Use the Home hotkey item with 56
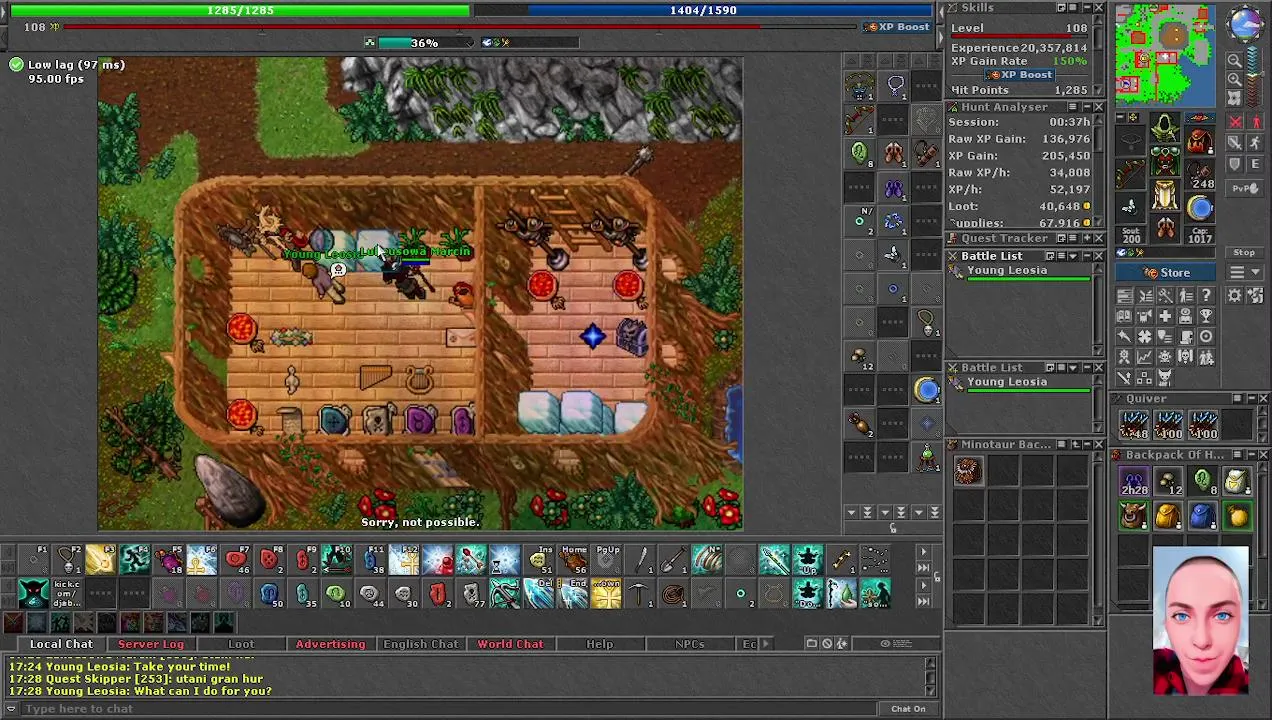 click(x=574, y=559)
